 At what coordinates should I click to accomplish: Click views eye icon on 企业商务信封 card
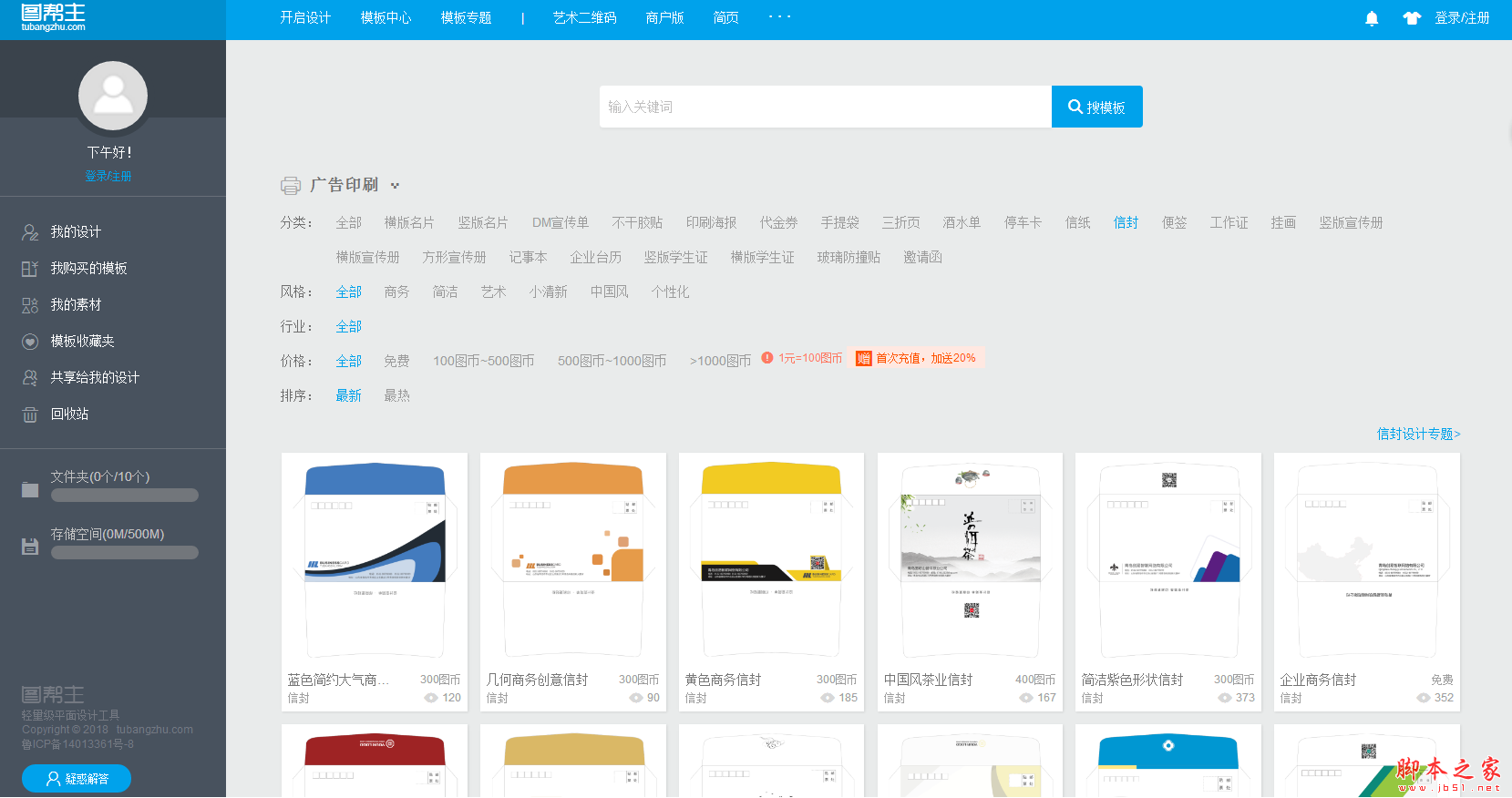(1424, 698)
